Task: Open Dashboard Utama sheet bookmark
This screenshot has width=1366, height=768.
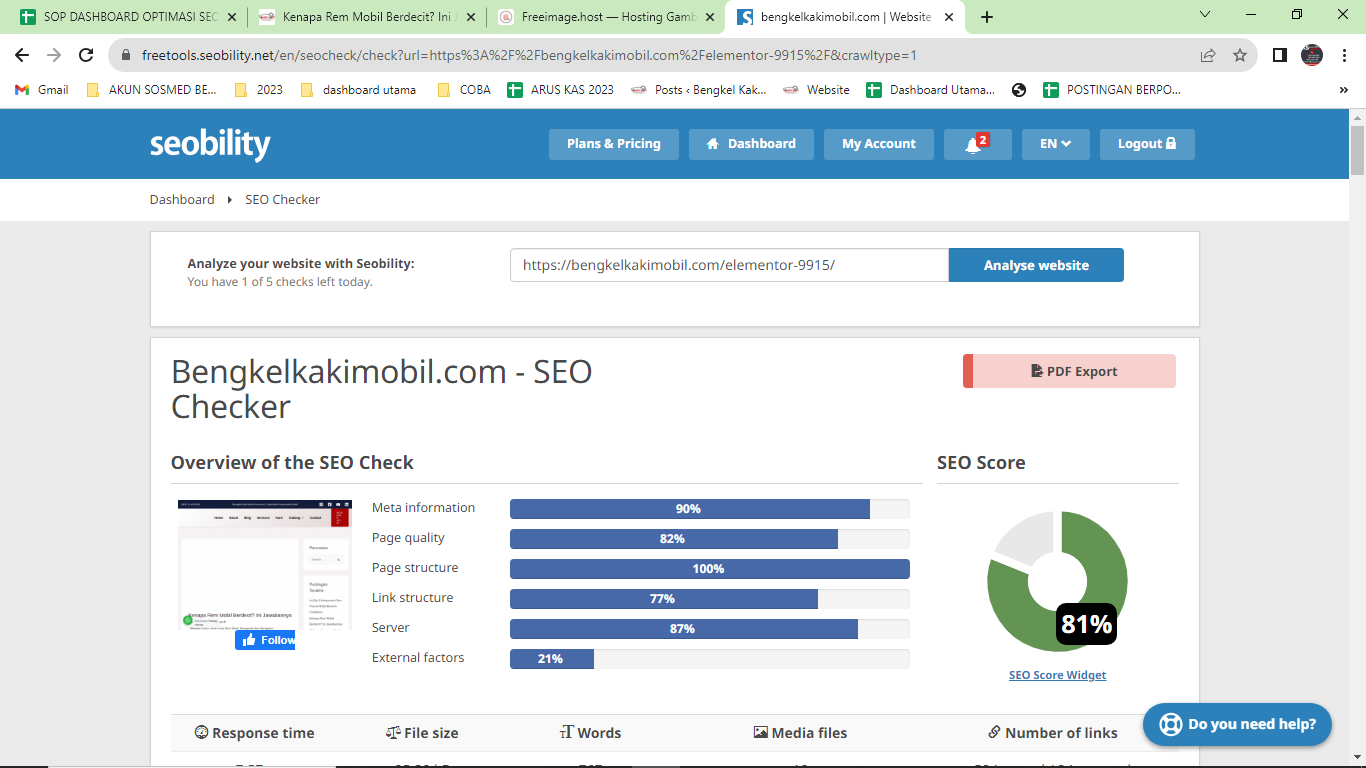Action: click(931, 89)
